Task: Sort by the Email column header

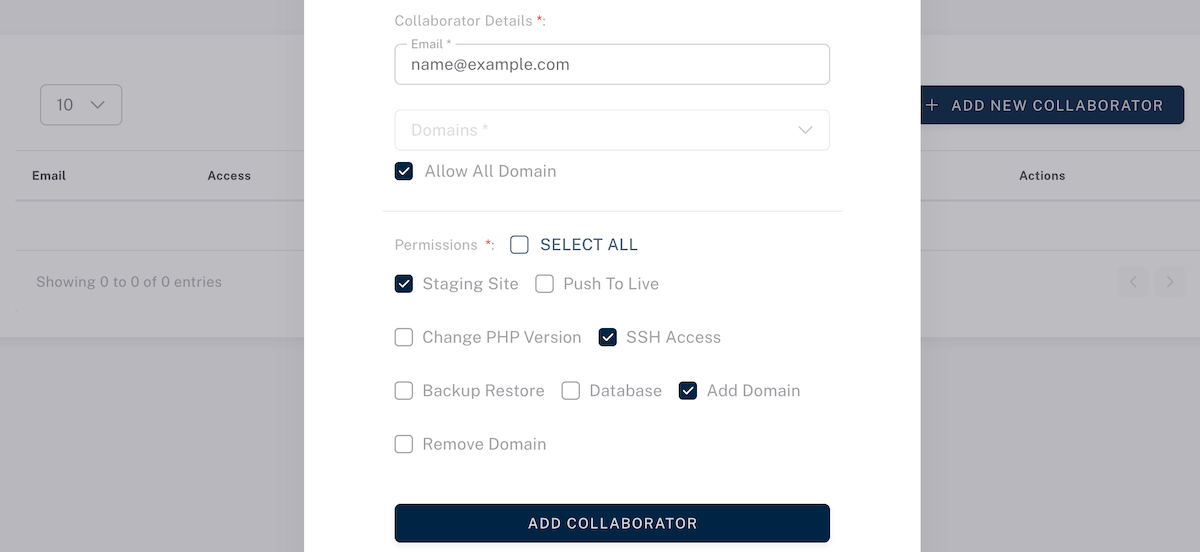Action: coord(49,176)
